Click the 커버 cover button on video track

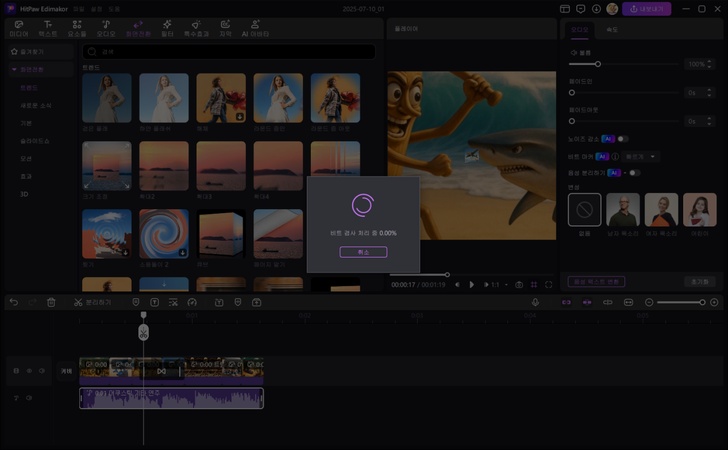(66, 371)
